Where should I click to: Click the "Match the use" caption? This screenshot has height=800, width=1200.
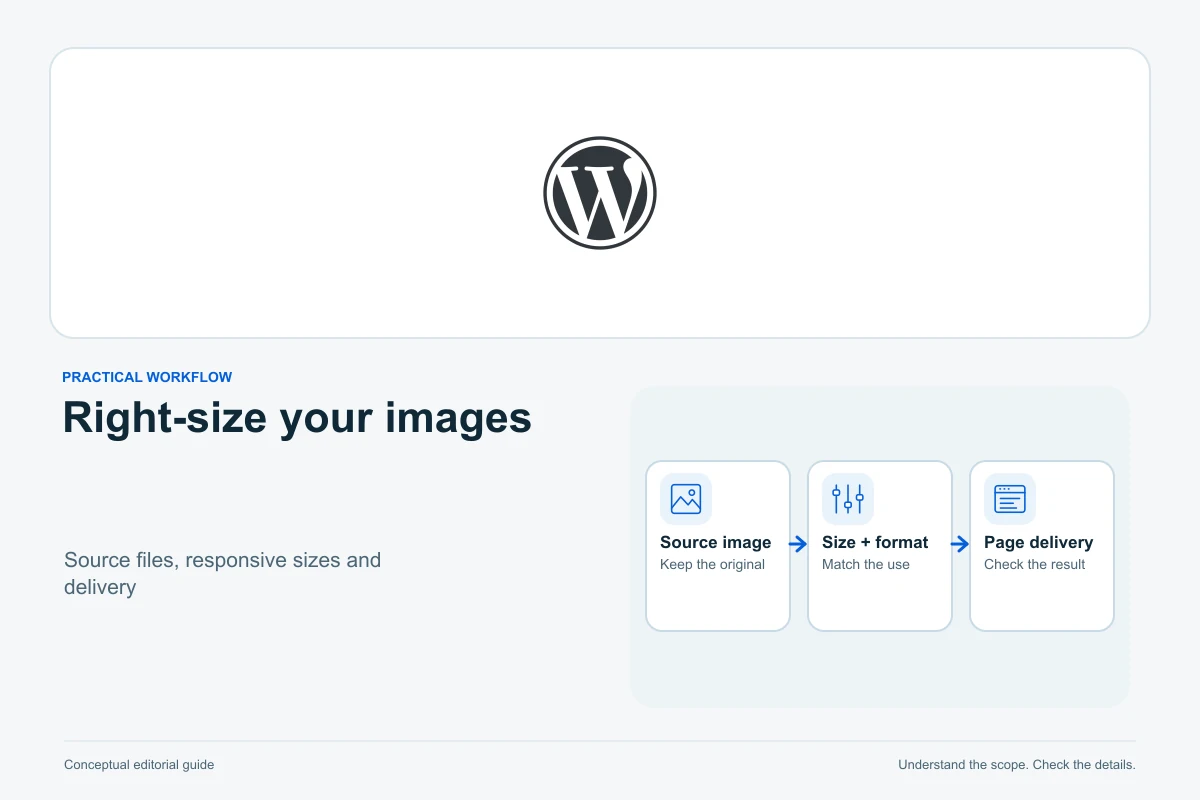tap(866, 564)
